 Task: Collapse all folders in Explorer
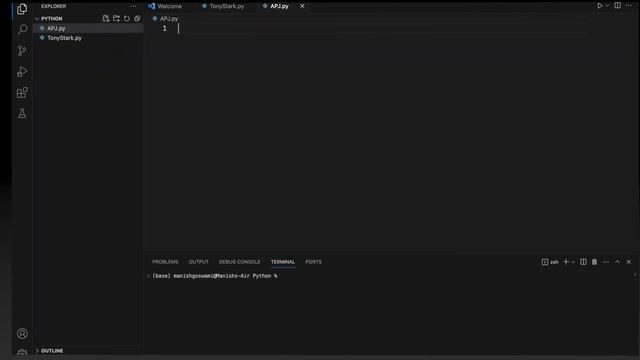pyautogui.click(x=137, y=18)
